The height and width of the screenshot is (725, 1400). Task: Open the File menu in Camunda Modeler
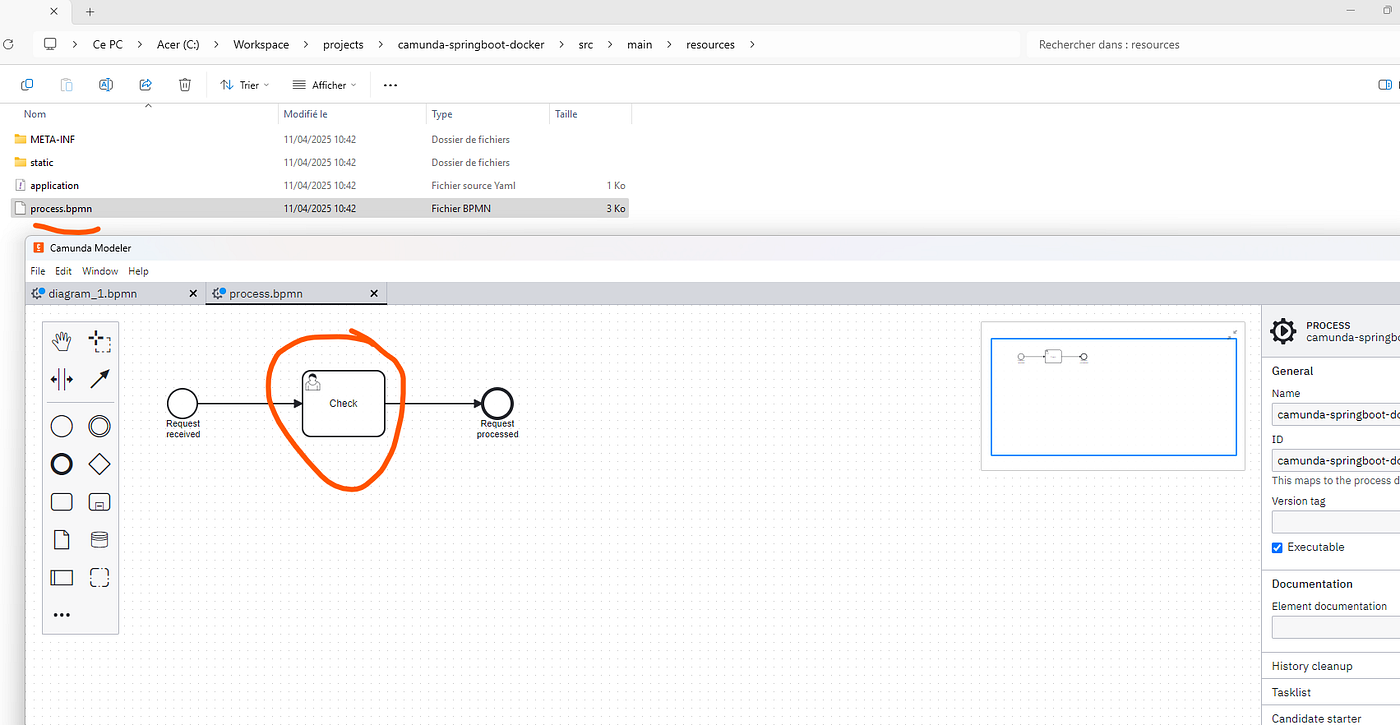[38, 271]
